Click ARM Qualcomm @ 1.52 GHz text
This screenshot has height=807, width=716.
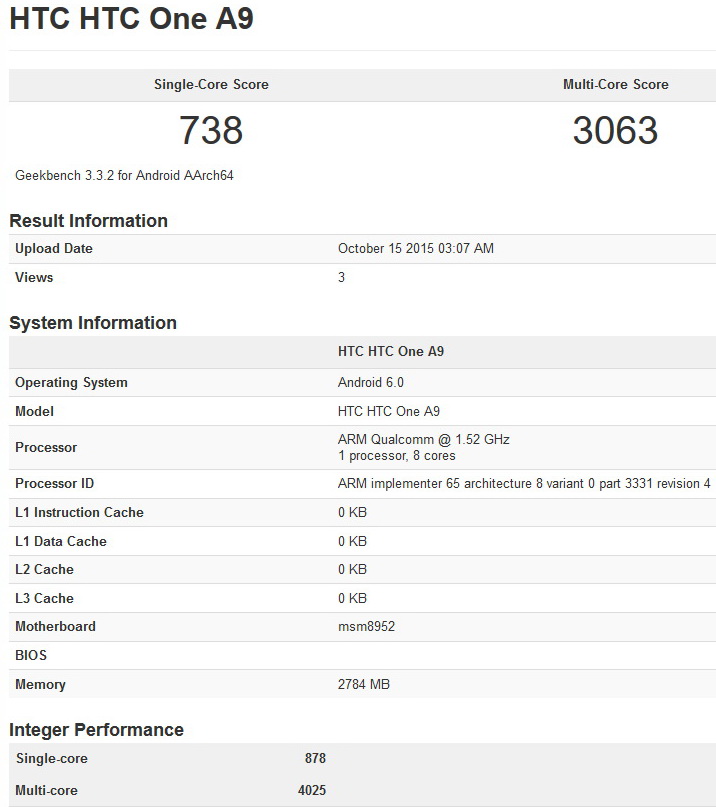point(424,440)
